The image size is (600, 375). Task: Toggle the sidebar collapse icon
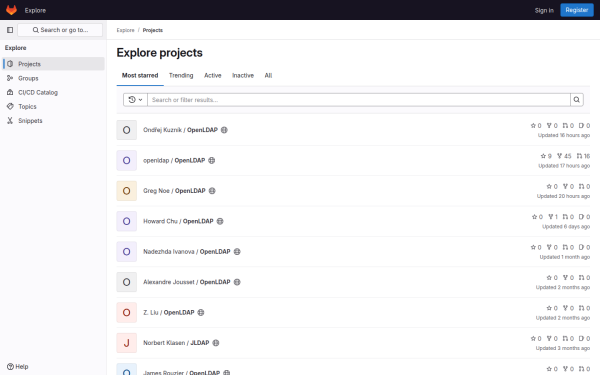click(x=10, y=30)
